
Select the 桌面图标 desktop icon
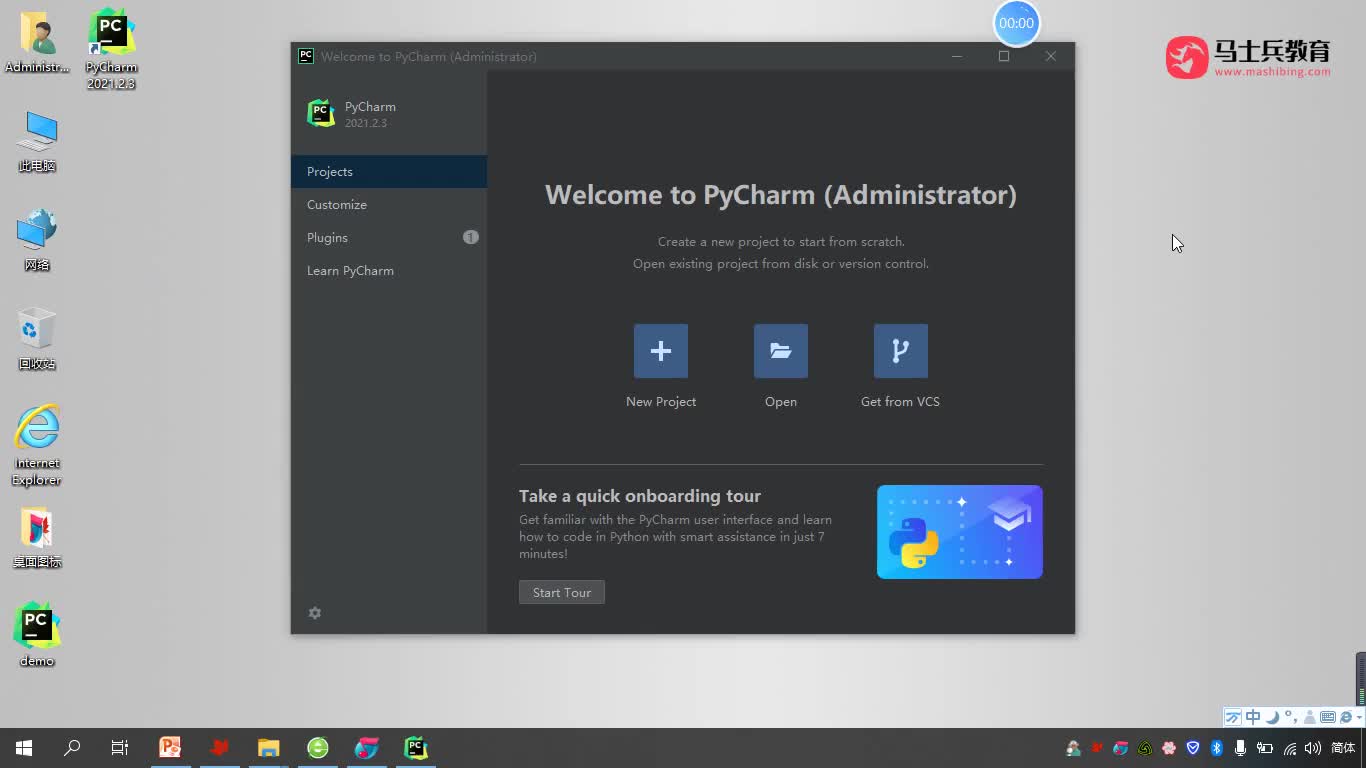pyautogui.click(x=37, y=538)
